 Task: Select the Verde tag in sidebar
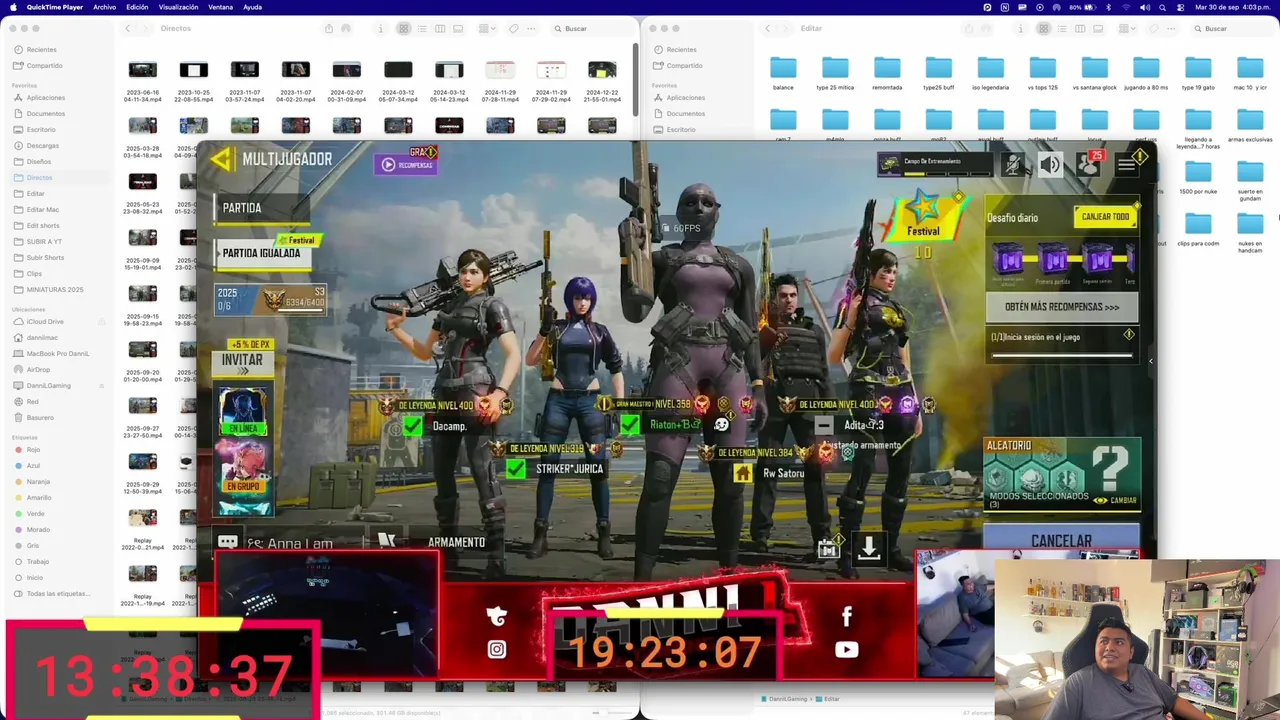(x=34, y=513)
